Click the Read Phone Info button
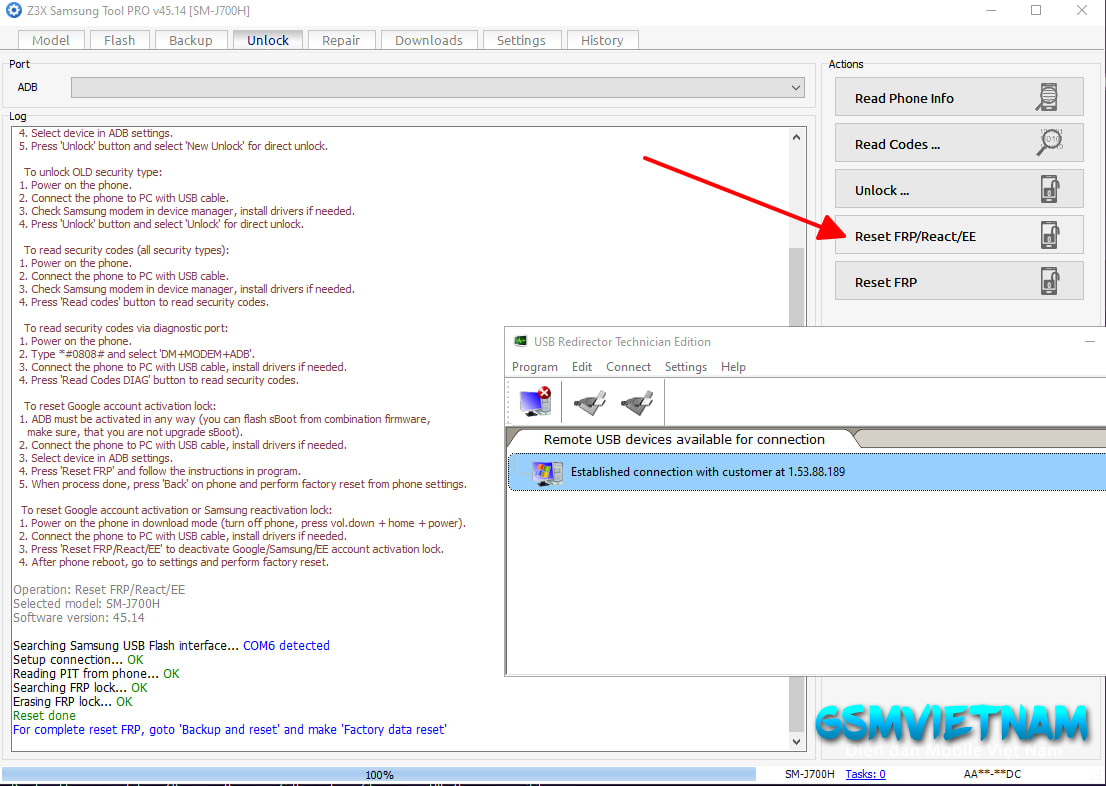This screenshot has height=786, width=1106. [959, 97]
